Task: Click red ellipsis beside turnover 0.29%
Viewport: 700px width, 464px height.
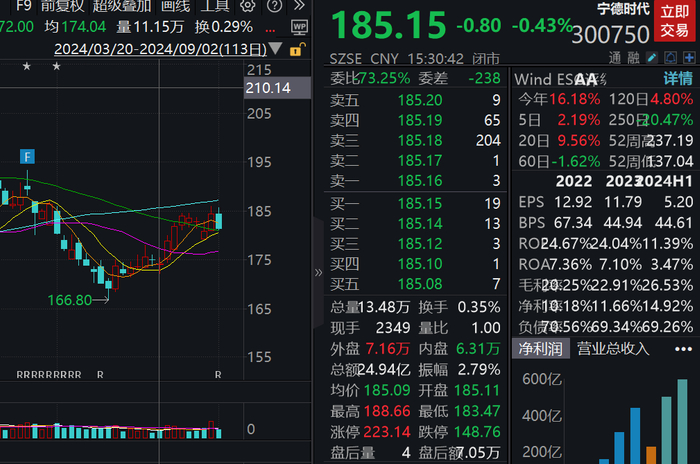Action: (270, 30)
